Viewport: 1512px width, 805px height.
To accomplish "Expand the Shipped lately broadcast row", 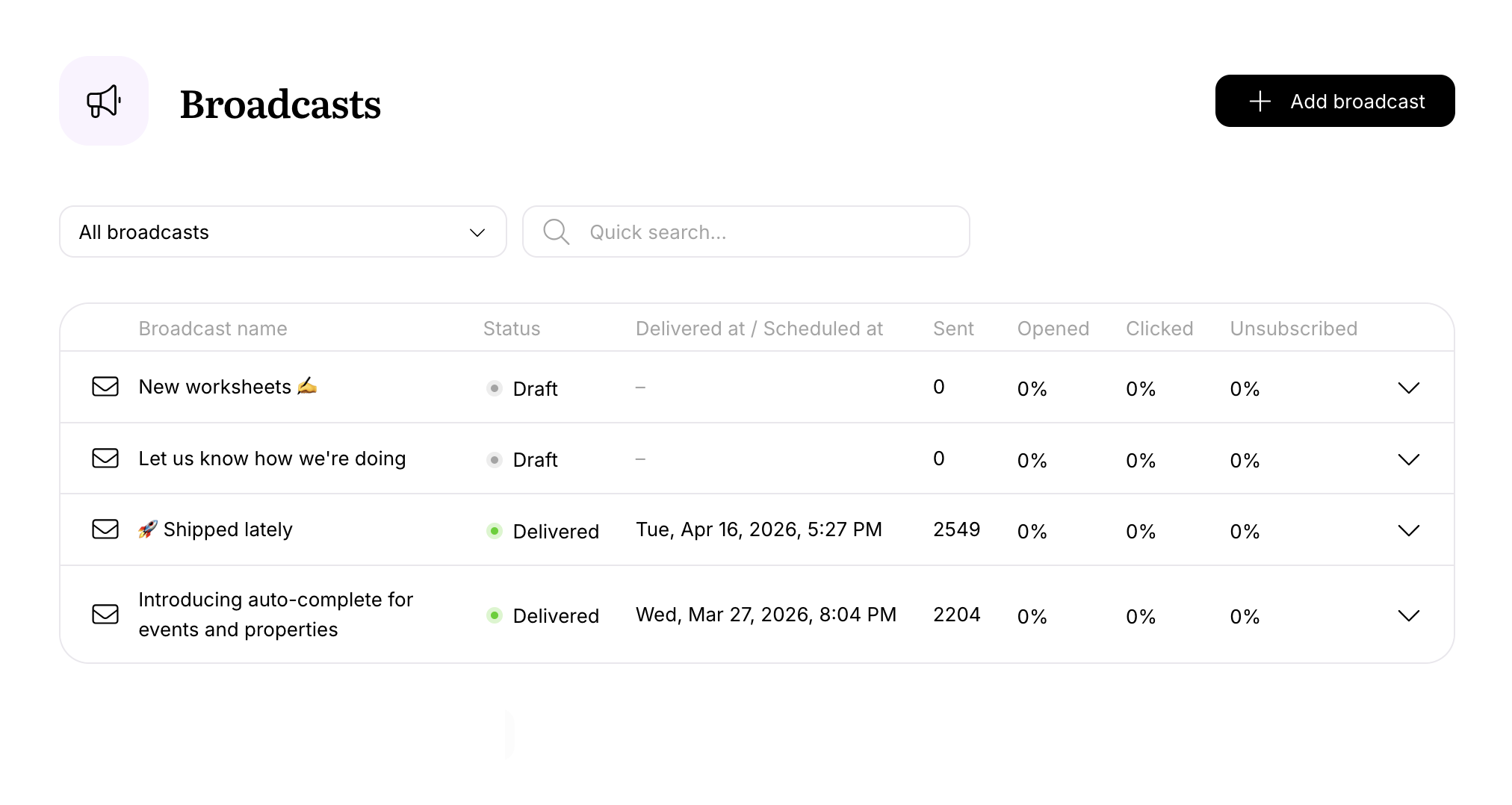I will [x=1409, y=529].
